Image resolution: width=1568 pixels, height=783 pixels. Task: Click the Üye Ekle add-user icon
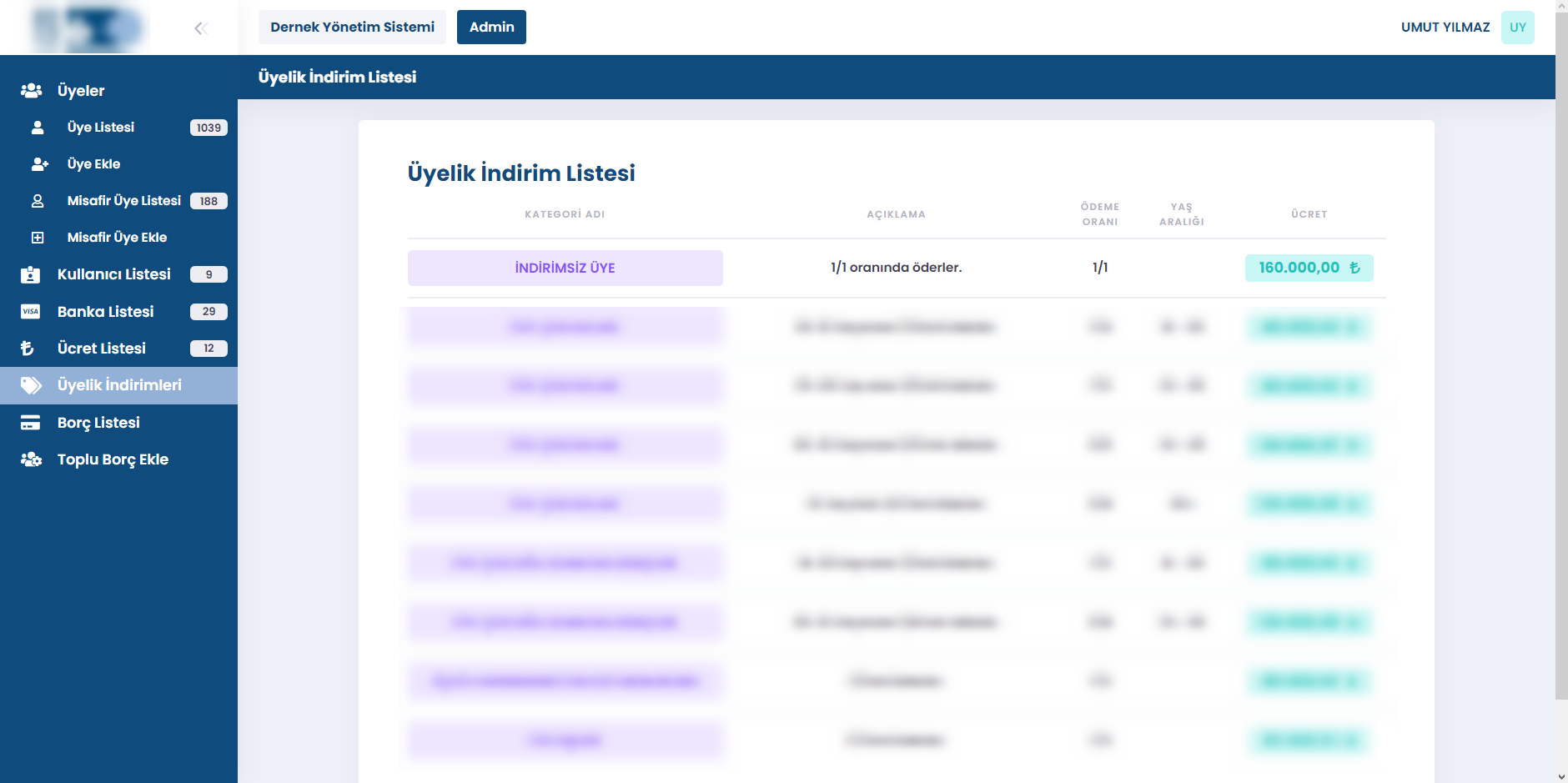pyautogui.click(x=39, y=164)
